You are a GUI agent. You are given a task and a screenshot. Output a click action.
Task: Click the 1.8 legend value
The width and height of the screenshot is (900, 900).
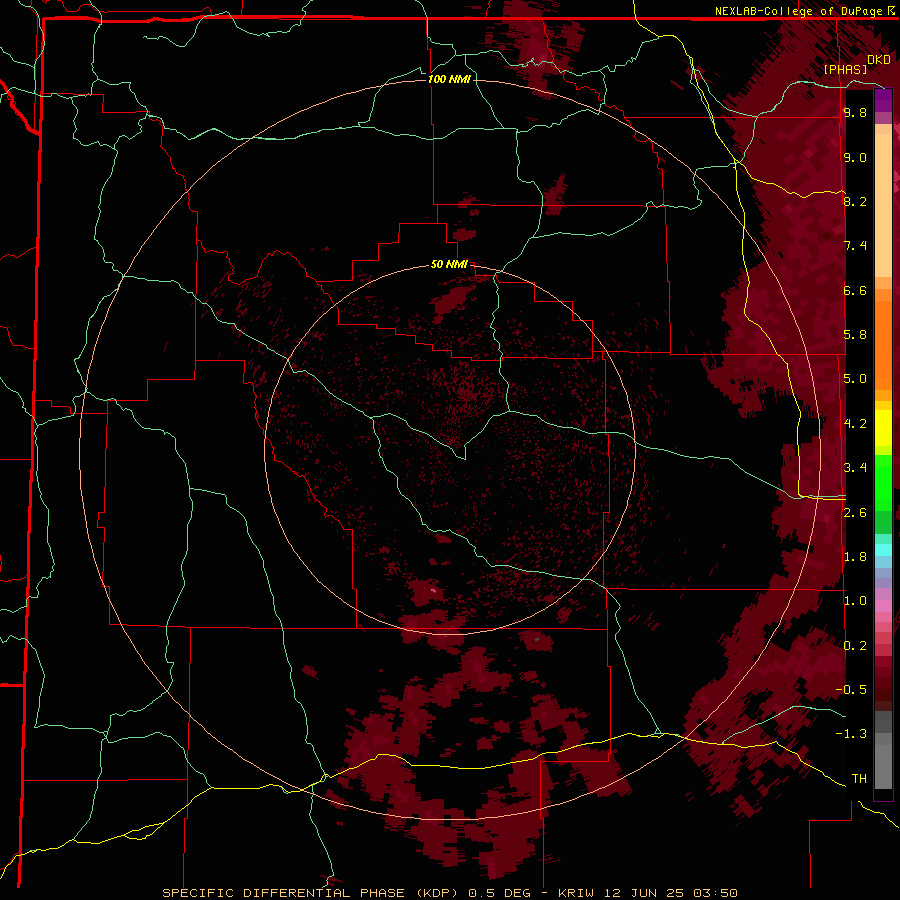[x=855, y=557]
